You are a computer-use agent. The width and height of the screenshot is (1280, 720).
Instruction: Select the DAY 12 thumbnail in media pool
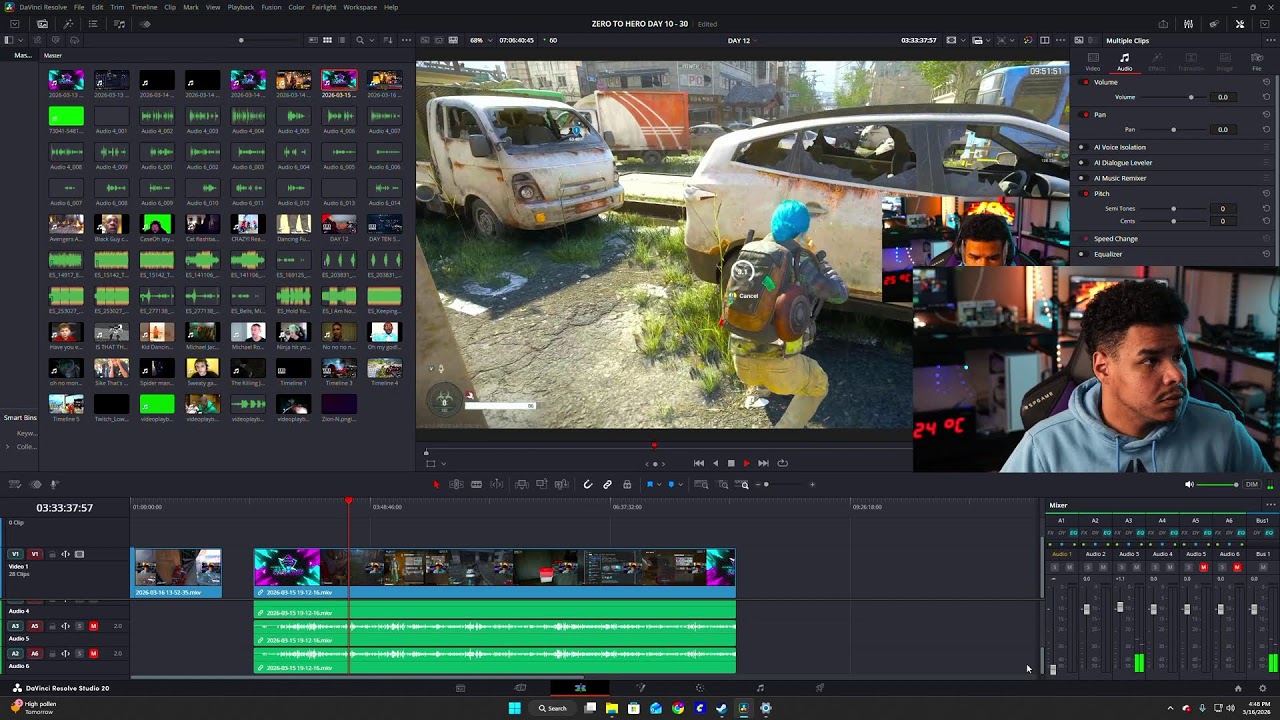tap(339, 227)
